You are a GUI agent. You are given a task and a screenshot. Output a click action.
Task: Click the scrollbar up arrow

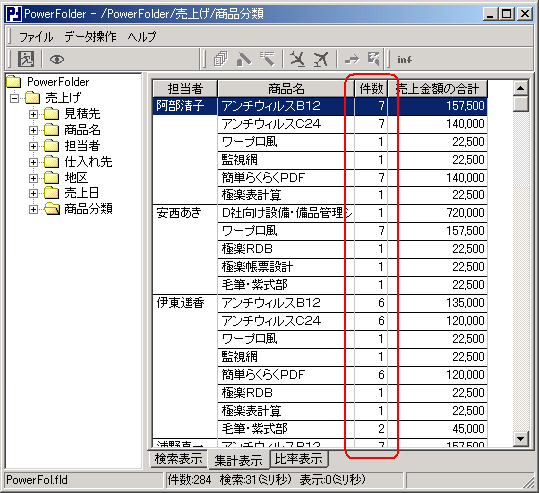(520, 88)
